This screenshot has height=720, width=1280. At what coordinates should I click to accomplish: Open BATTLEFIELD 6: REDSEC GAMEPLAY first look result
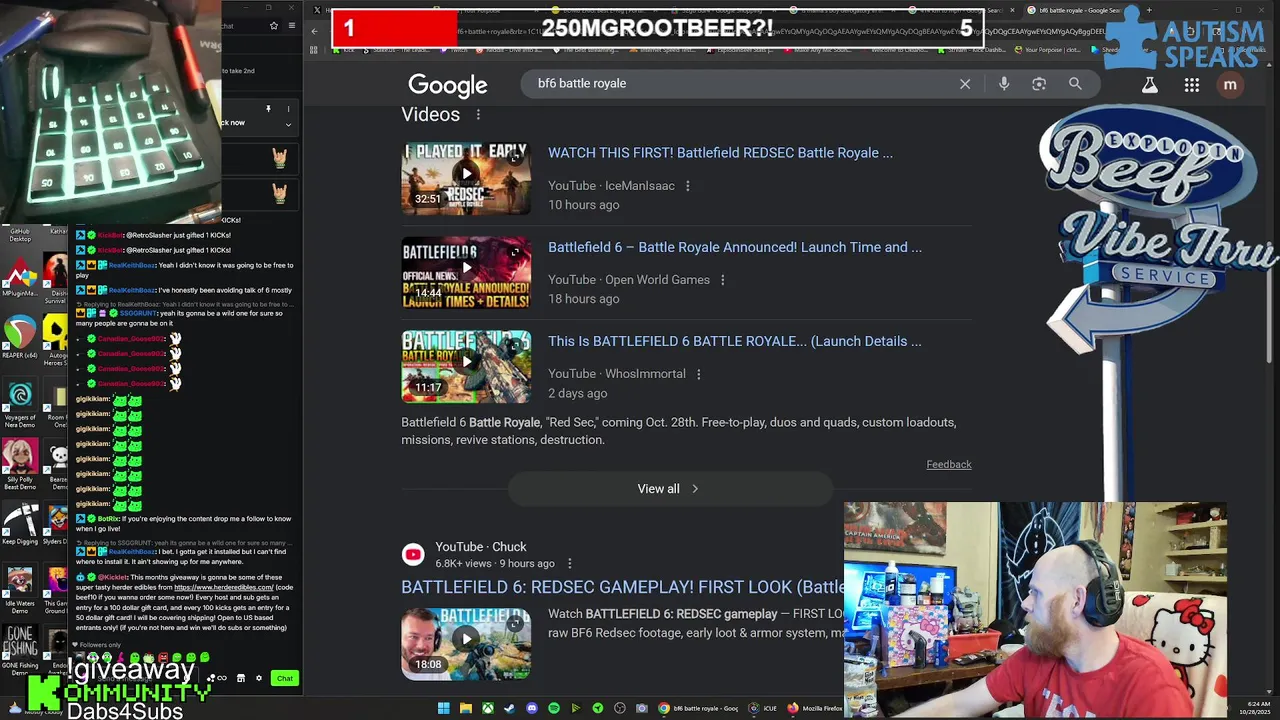pos(622,587)
